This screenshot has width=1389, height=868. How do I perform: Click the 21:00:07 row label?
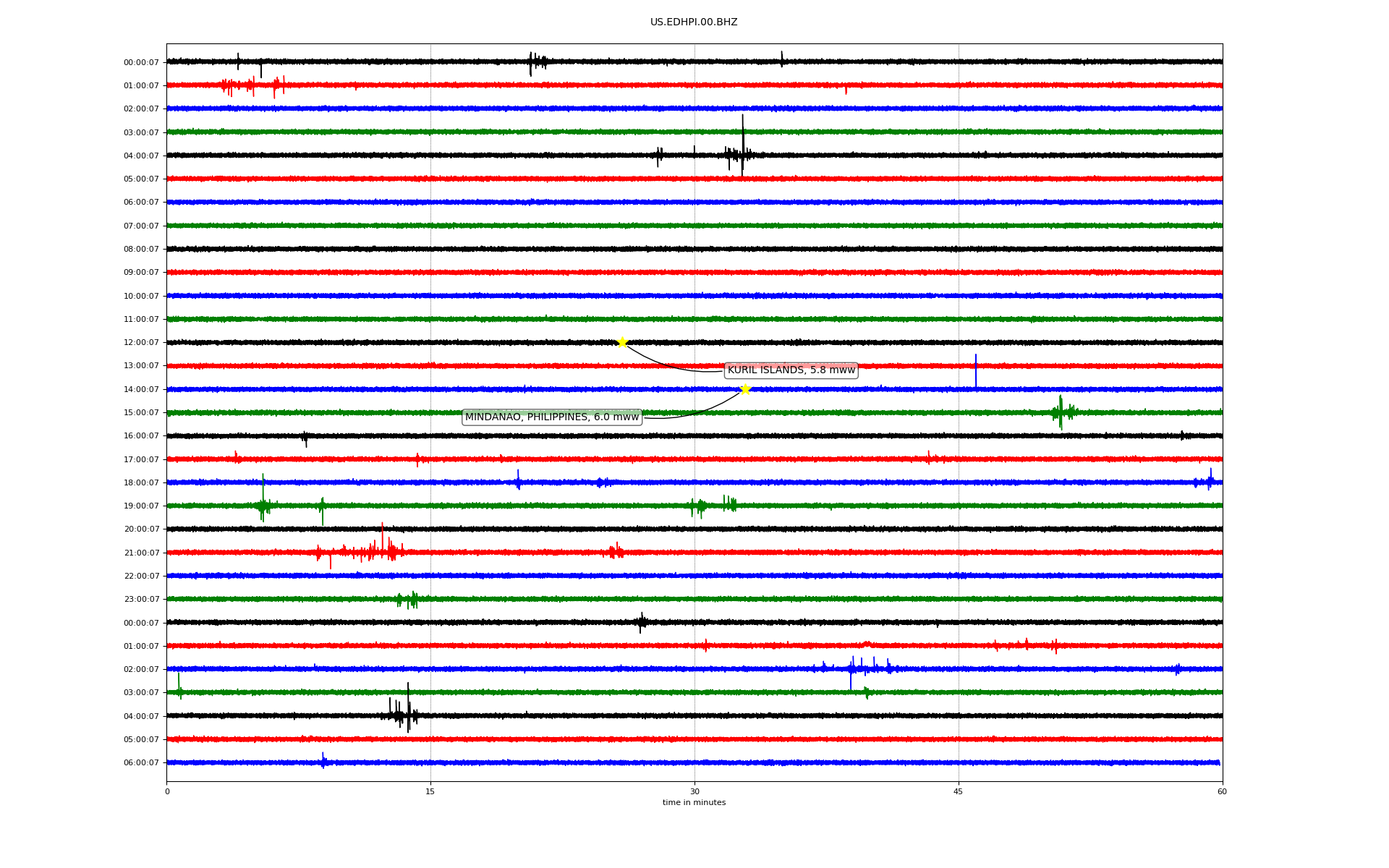tap(141, 553)
